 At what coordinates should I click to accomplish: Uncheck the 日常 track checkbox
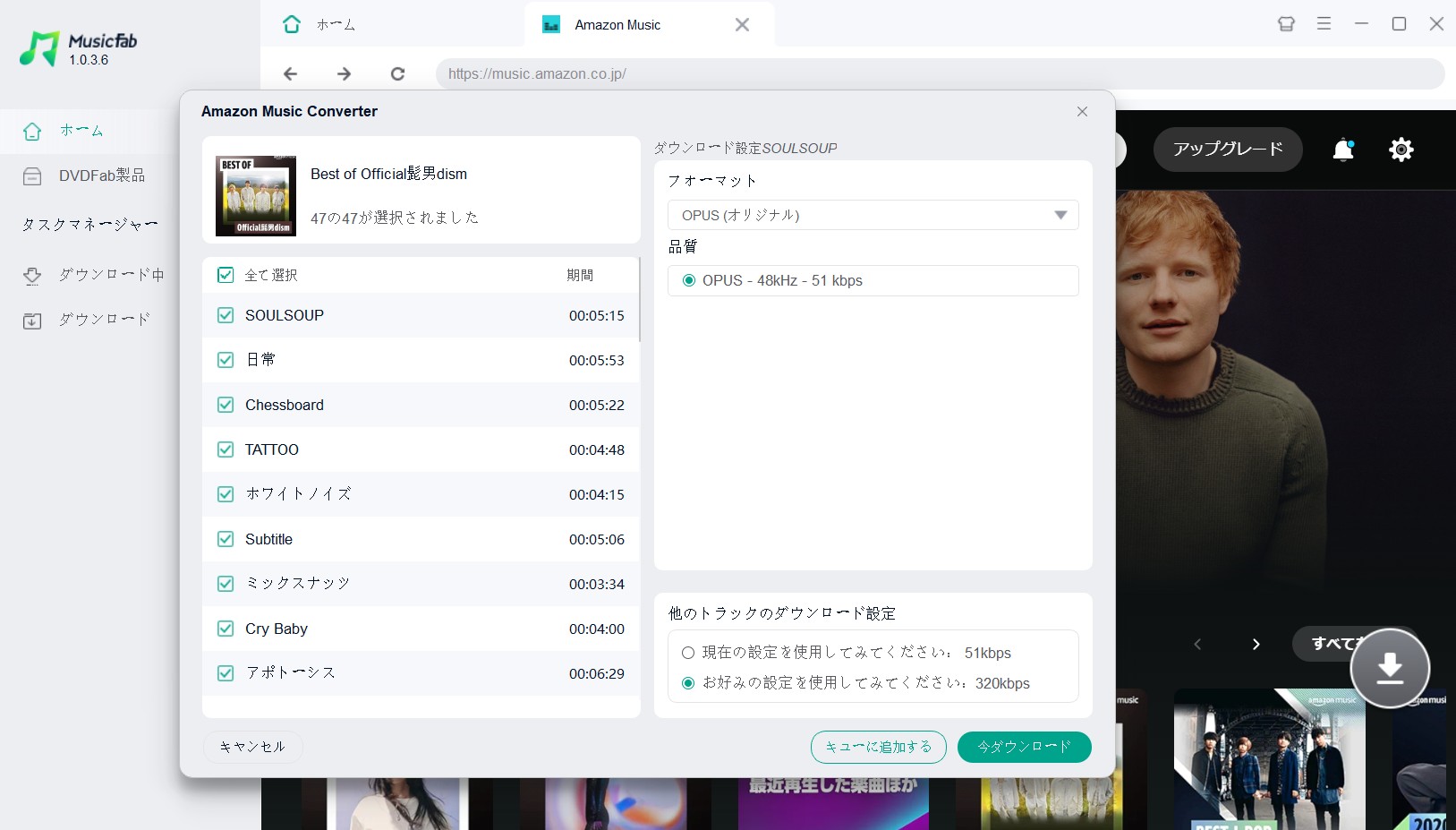click(226, 360)
